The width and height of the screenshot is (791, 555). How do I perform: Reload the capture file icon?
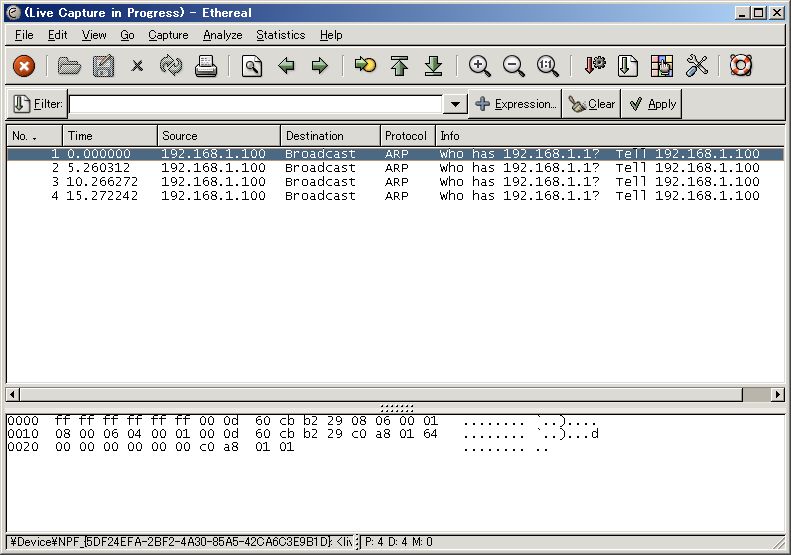pyautogui.click(x=171, y=66)
